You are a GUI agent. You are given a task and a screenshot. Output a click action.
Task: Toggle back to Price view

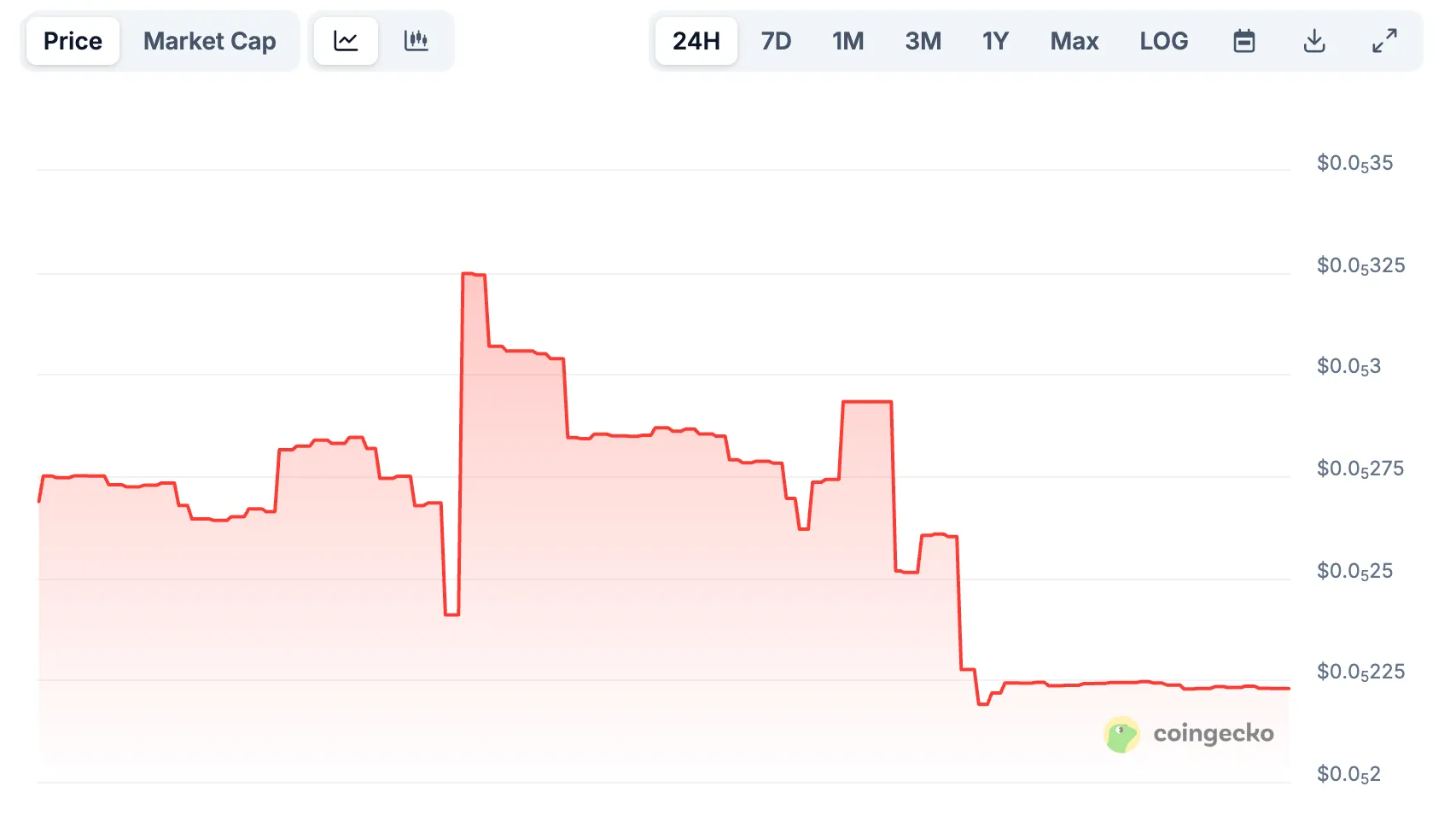click(x=72, y=40)
